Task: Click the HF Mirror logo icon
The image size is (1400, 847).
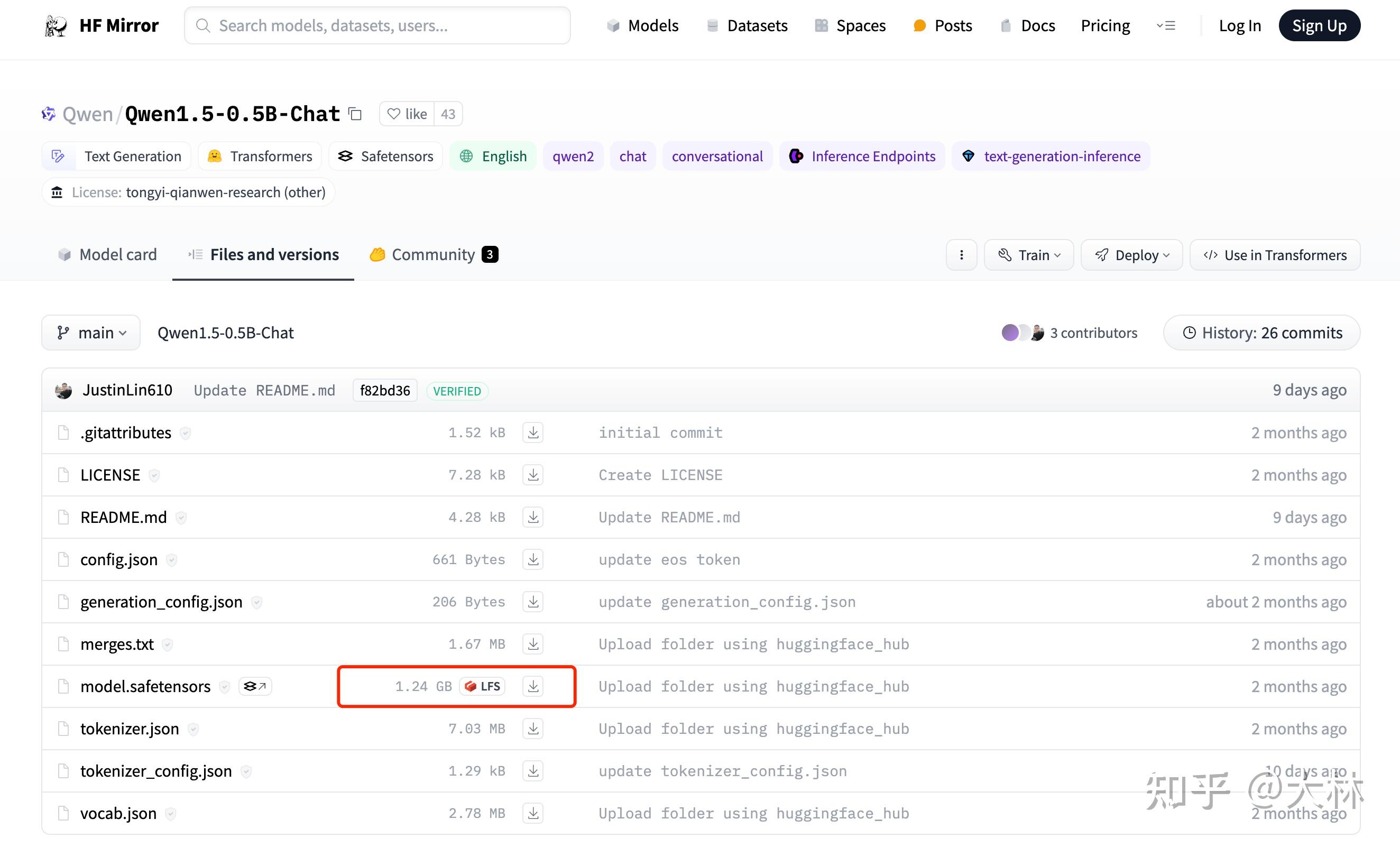Action: [x=56, y=25]
